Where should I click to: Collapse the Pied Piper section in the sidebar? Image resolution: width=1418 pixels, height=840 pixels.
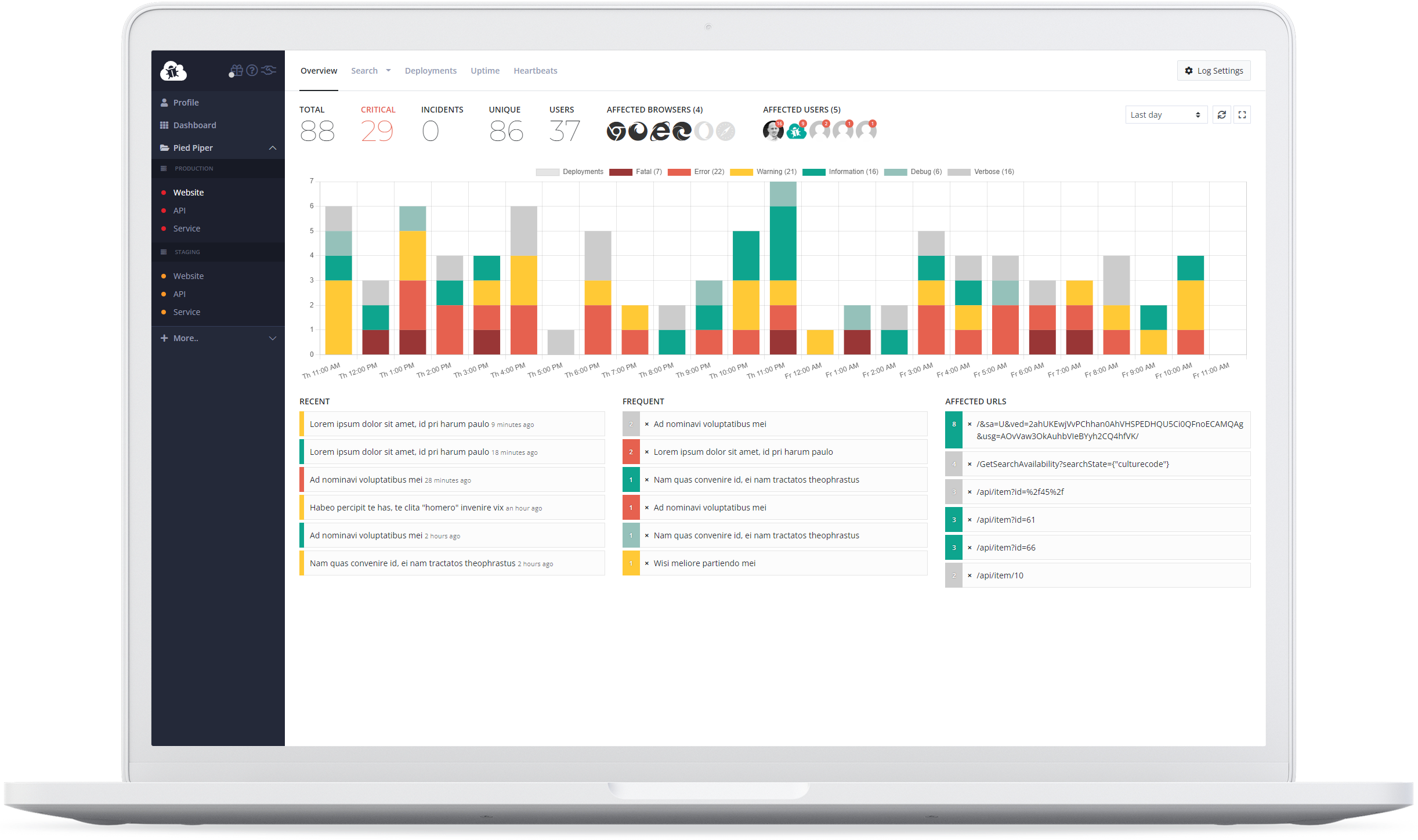pyautogui.click(x=272, y=147)
